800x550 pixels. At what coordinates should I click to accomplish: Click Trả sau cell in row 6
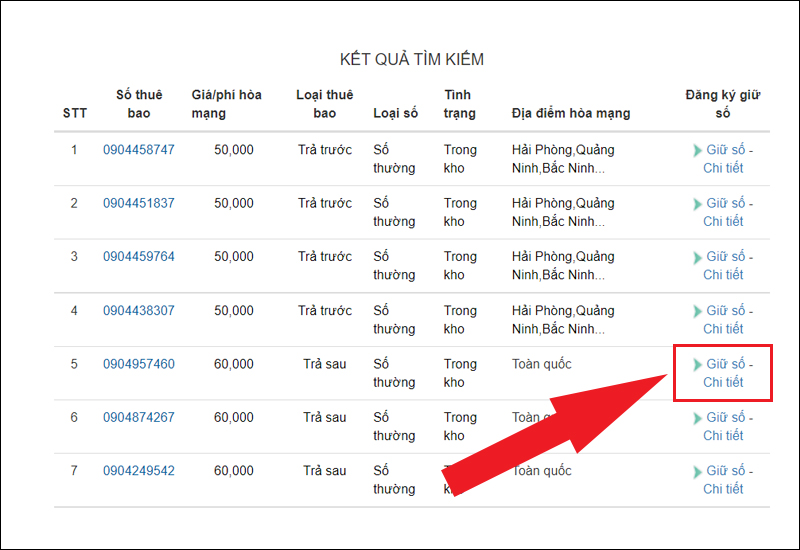[x=325, y=417]
